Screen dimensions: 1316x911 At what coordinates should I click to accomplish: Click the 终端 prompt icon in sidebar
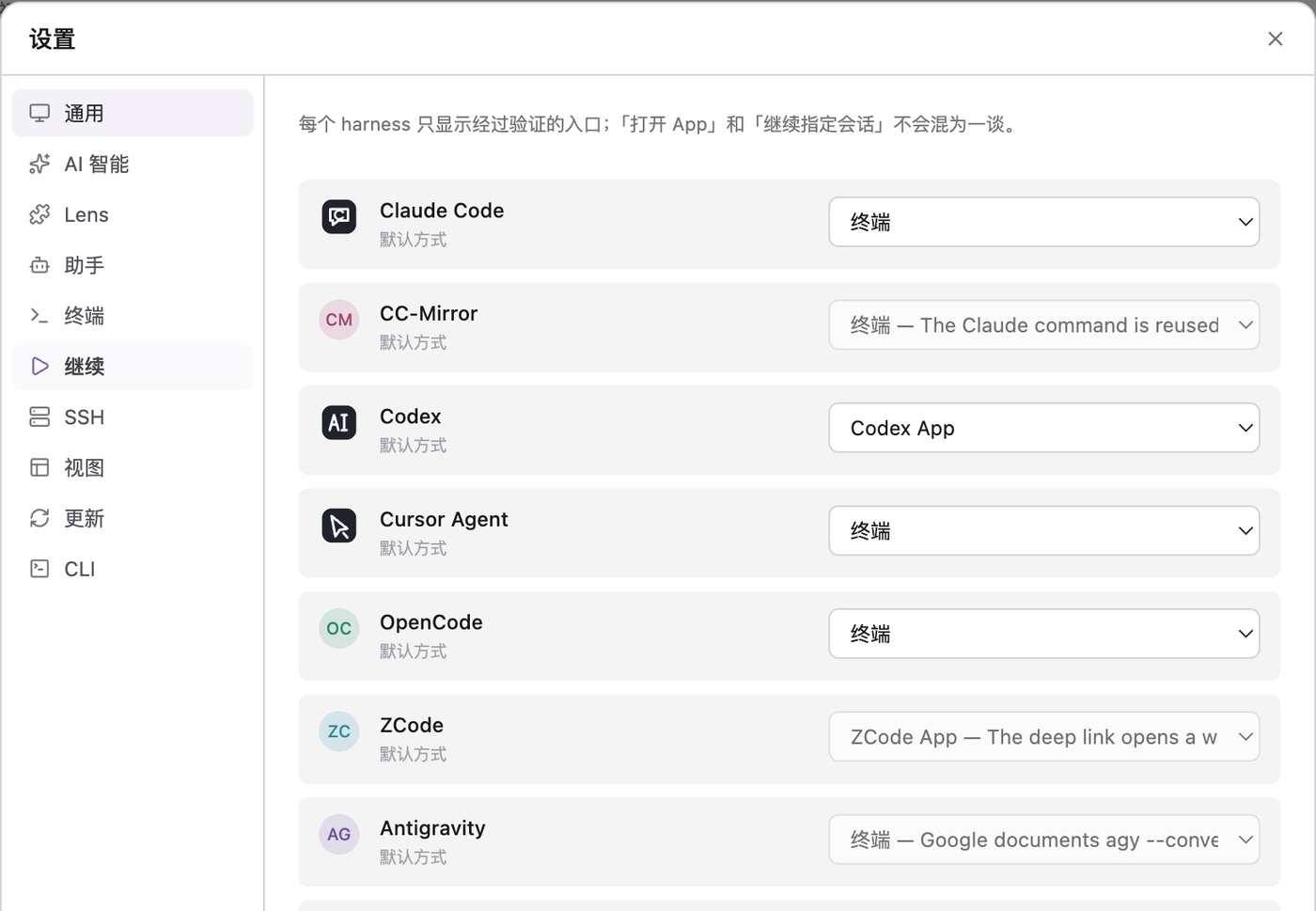click(39, 316)
